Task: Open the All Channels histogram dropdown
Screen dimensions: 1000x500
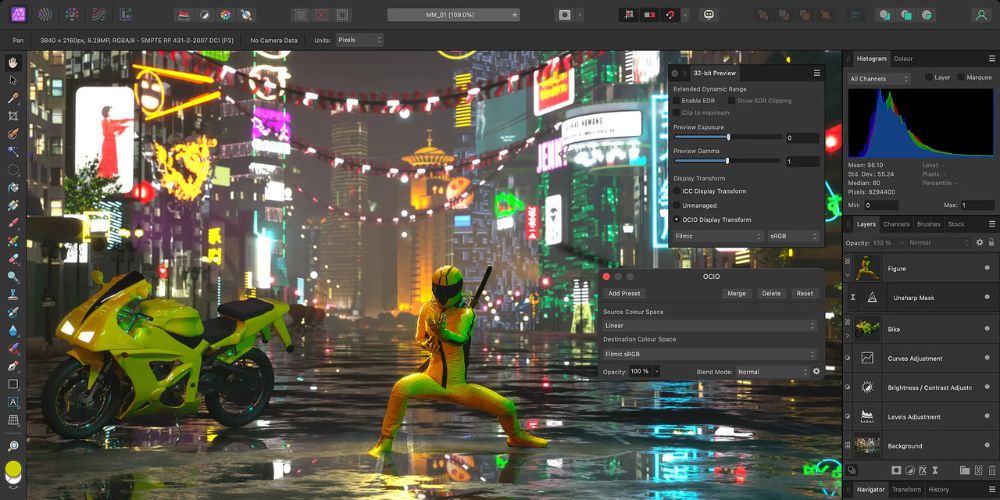Action: (879, 79)
